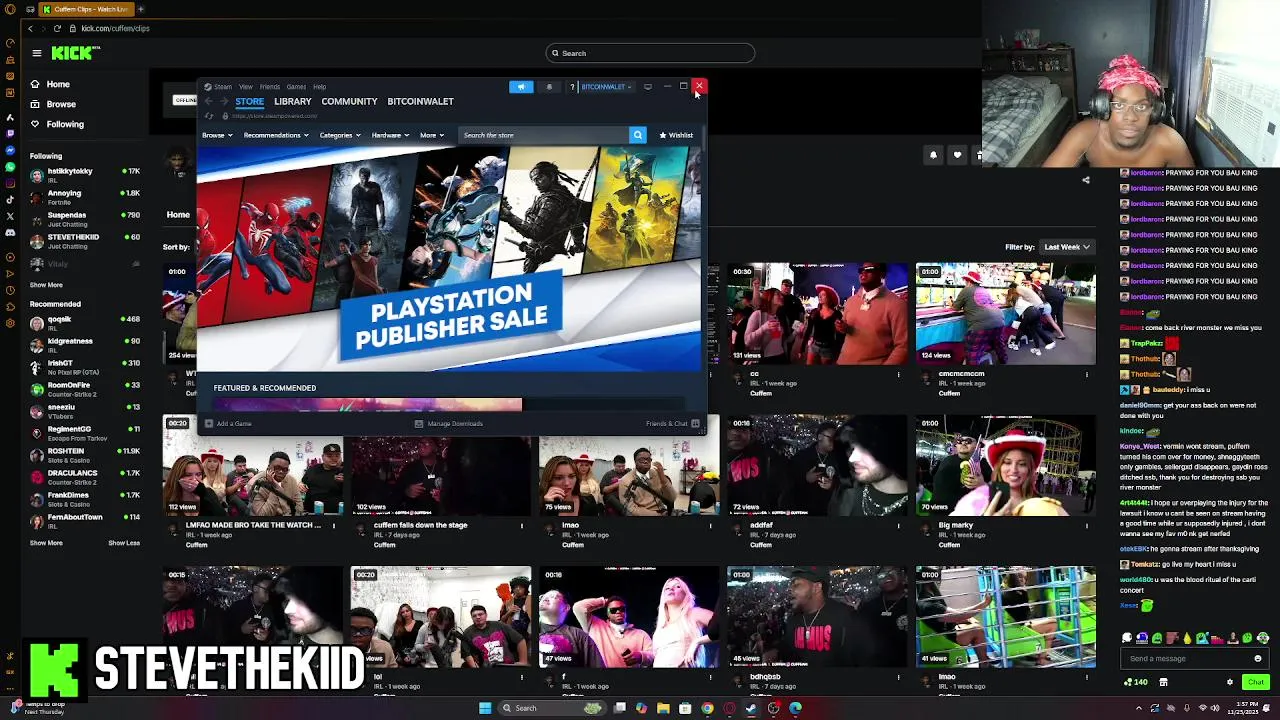Expand Steam More dropdown
The image size is (1280, 720).
pos(432,135)
